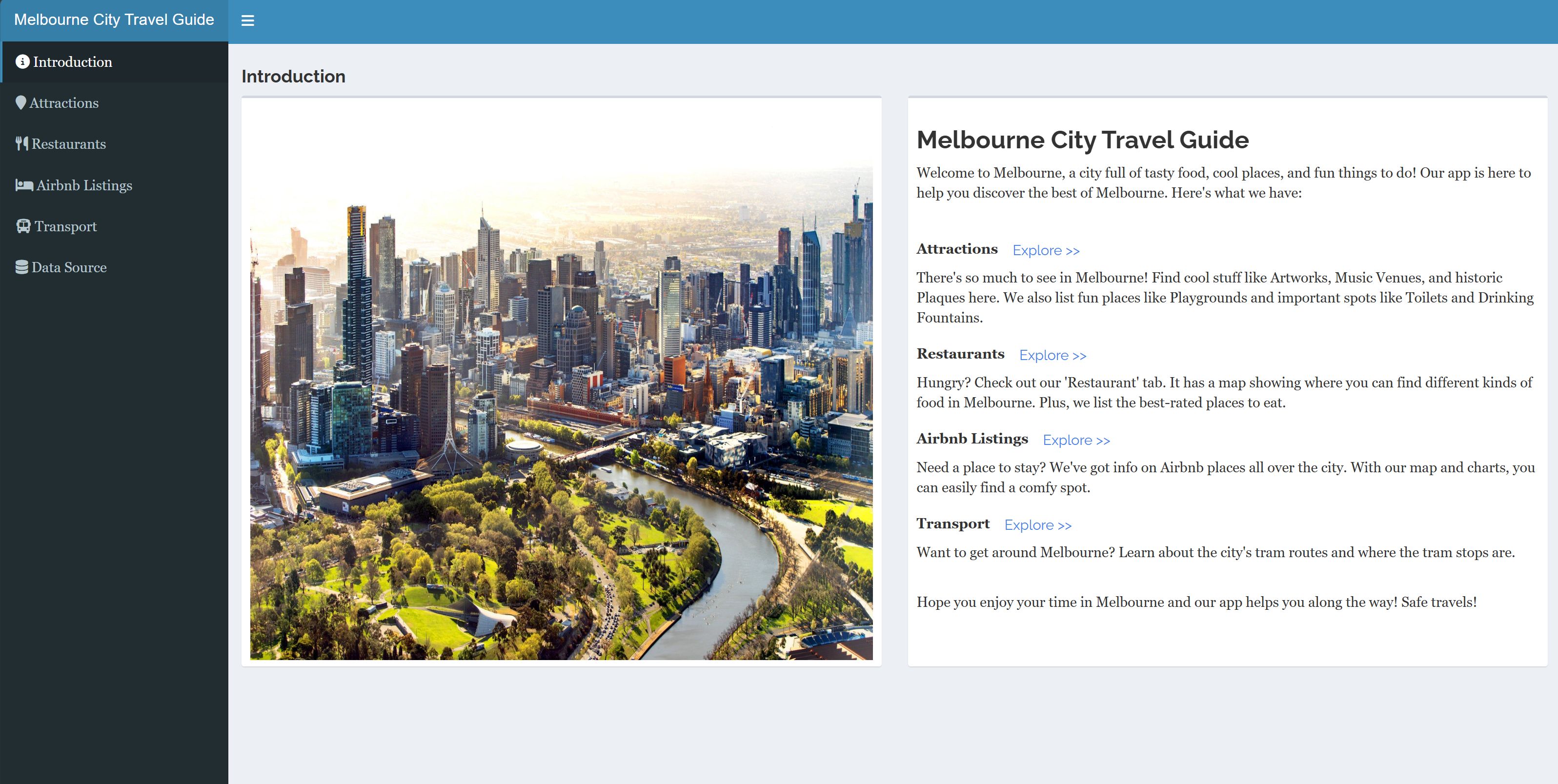Open the Airbnb Listings page
Screen dimensions: 1558x784
[84, 185]
